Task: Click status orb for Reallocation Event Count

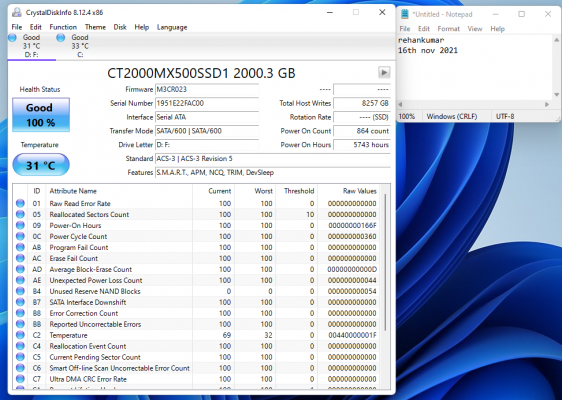Action: [20, 346]
